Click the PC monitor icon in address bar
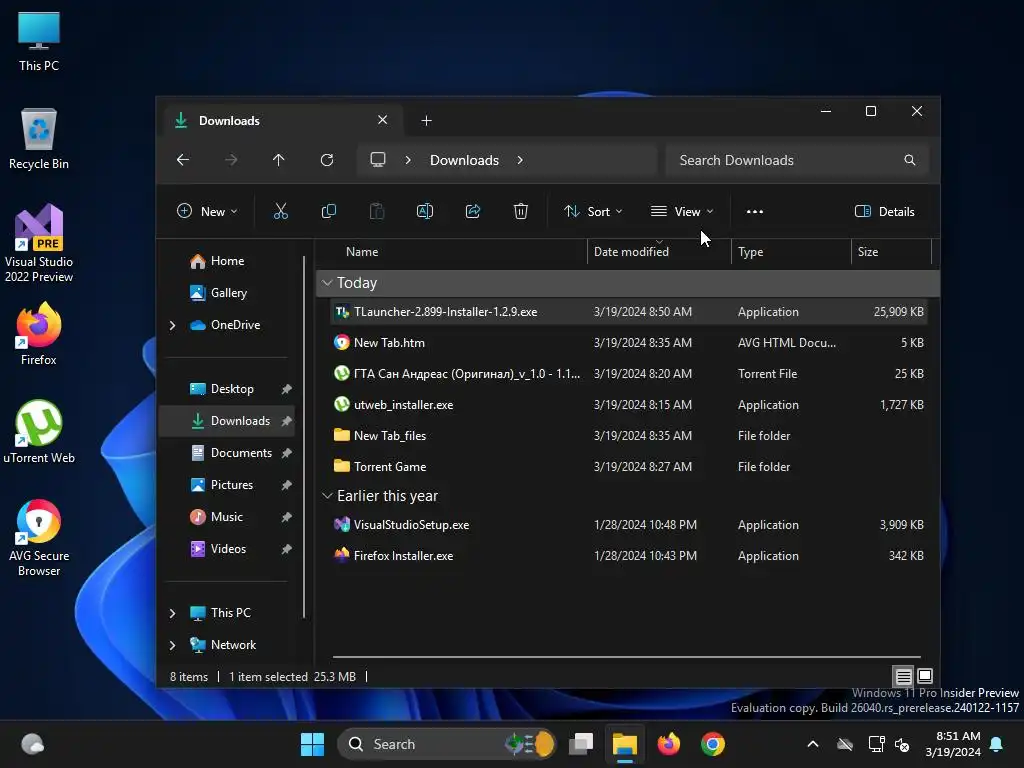Screen dimensions: 1024x768 click(377, 160)
